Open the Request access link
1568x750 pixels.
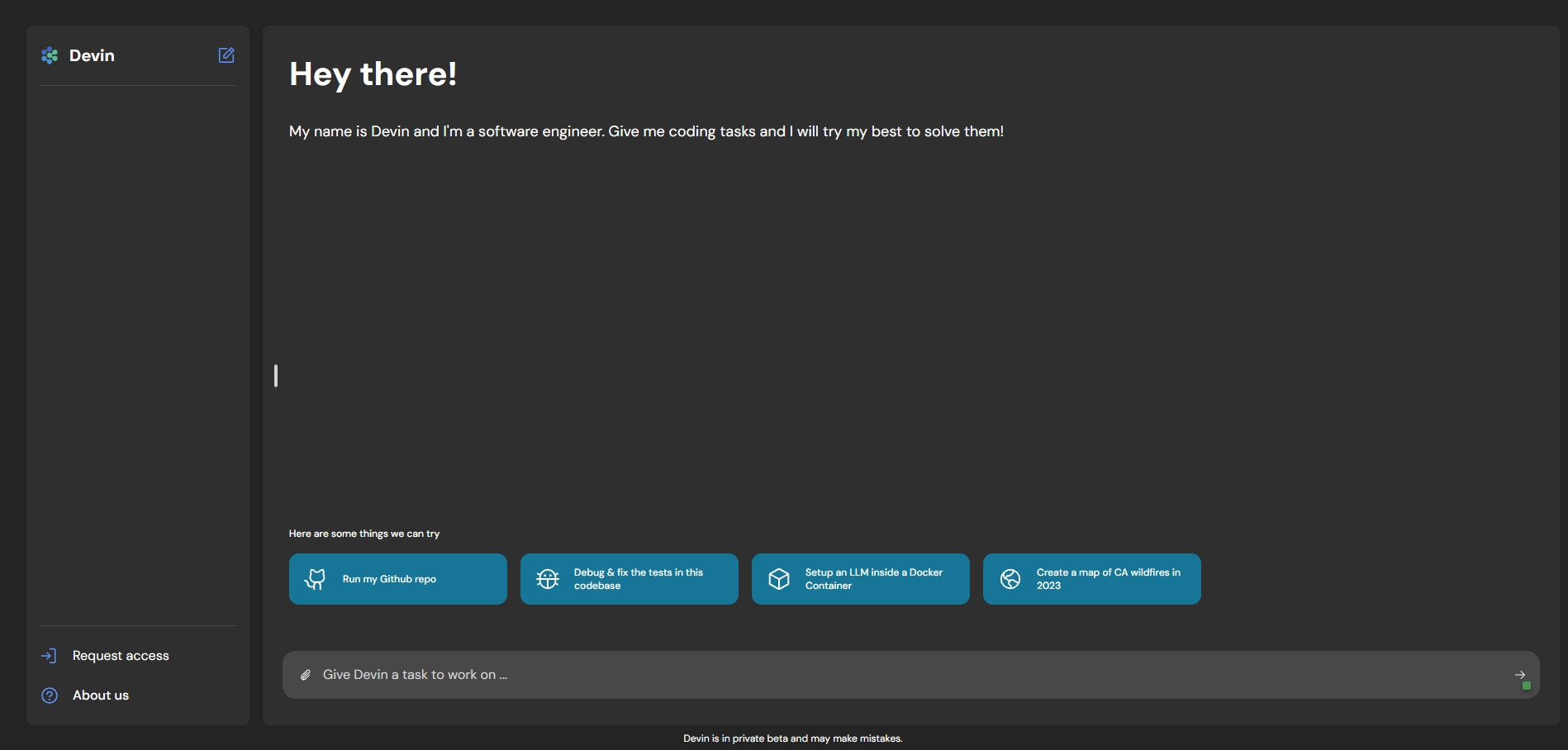coord(121,656)
